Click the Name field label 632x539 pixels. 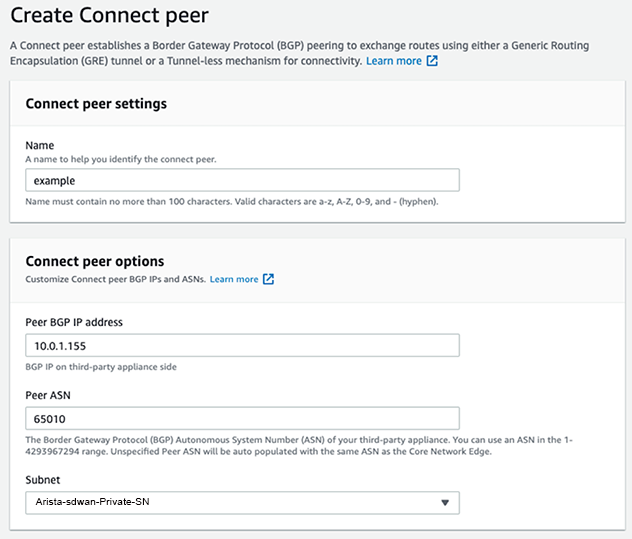39,145
